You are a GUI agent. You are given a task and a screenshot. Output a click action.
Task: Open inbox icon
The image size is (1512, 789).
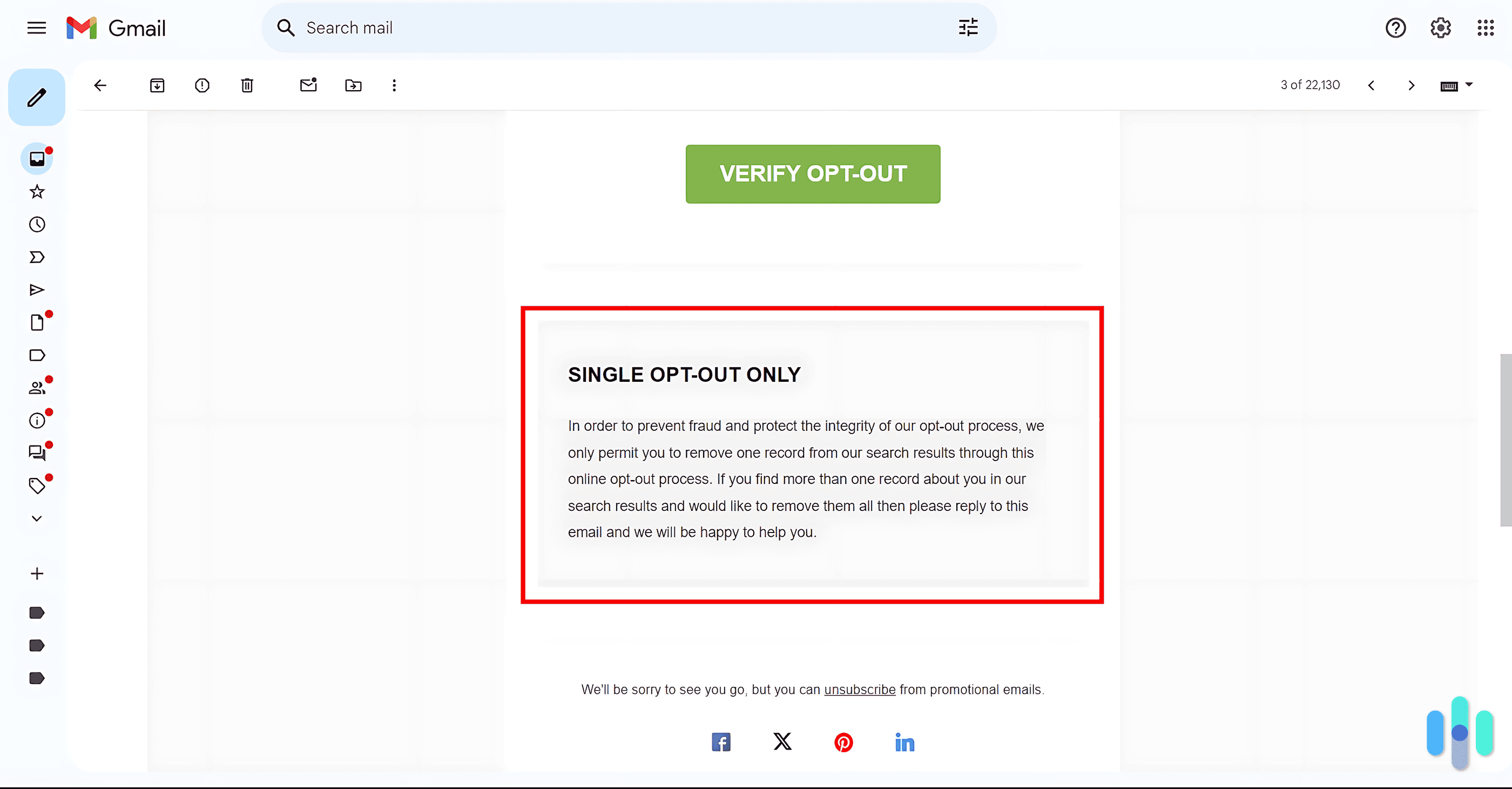point(37,158)
